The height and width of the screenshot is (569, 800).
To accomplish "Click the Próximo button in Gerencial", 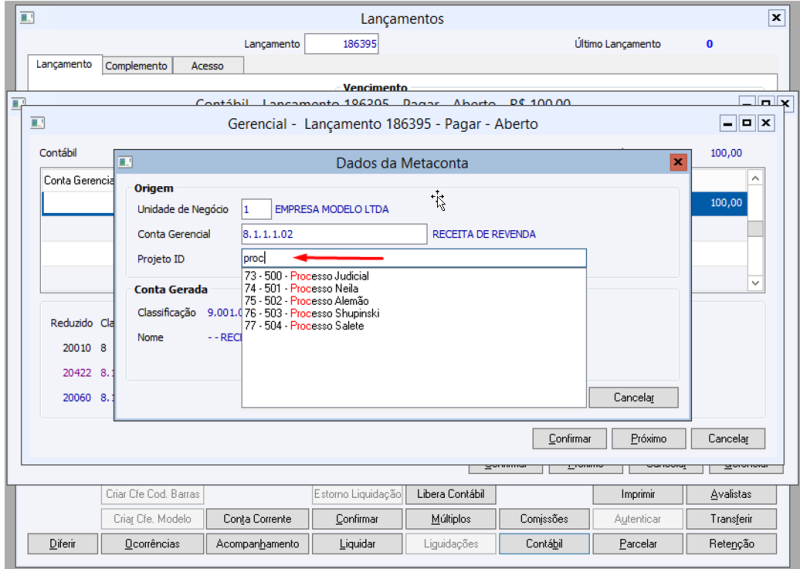I will click(648, 439).
